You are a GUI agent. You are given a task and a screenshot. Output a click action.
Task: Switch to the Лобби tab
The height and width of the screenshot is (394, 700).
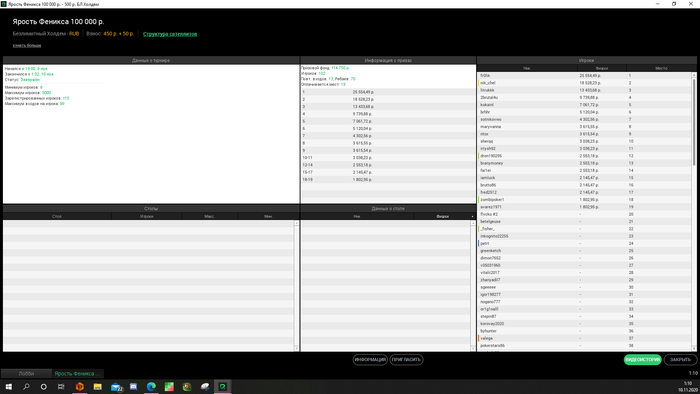click(x=26, y=373)
